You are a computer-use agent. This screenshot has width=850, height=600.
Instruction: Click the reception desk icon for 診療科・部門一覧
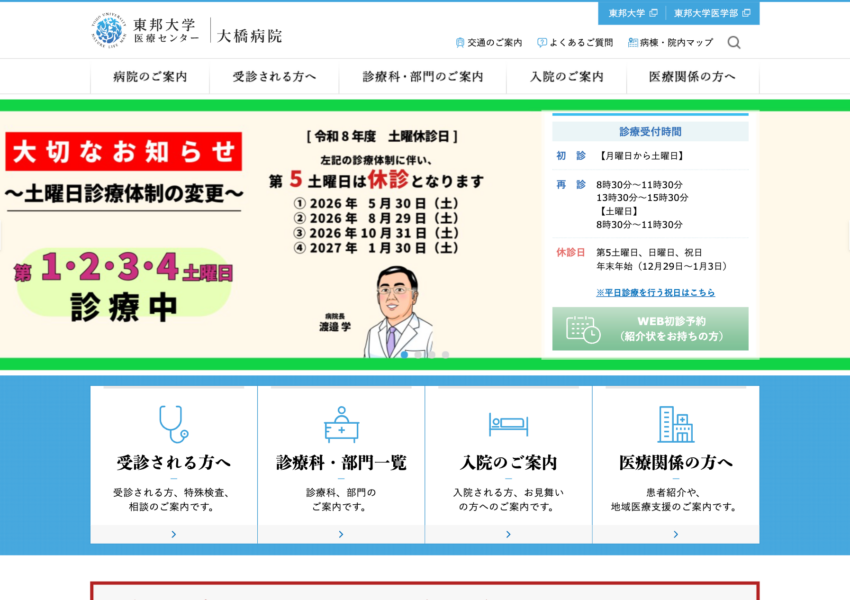point(341,424)
